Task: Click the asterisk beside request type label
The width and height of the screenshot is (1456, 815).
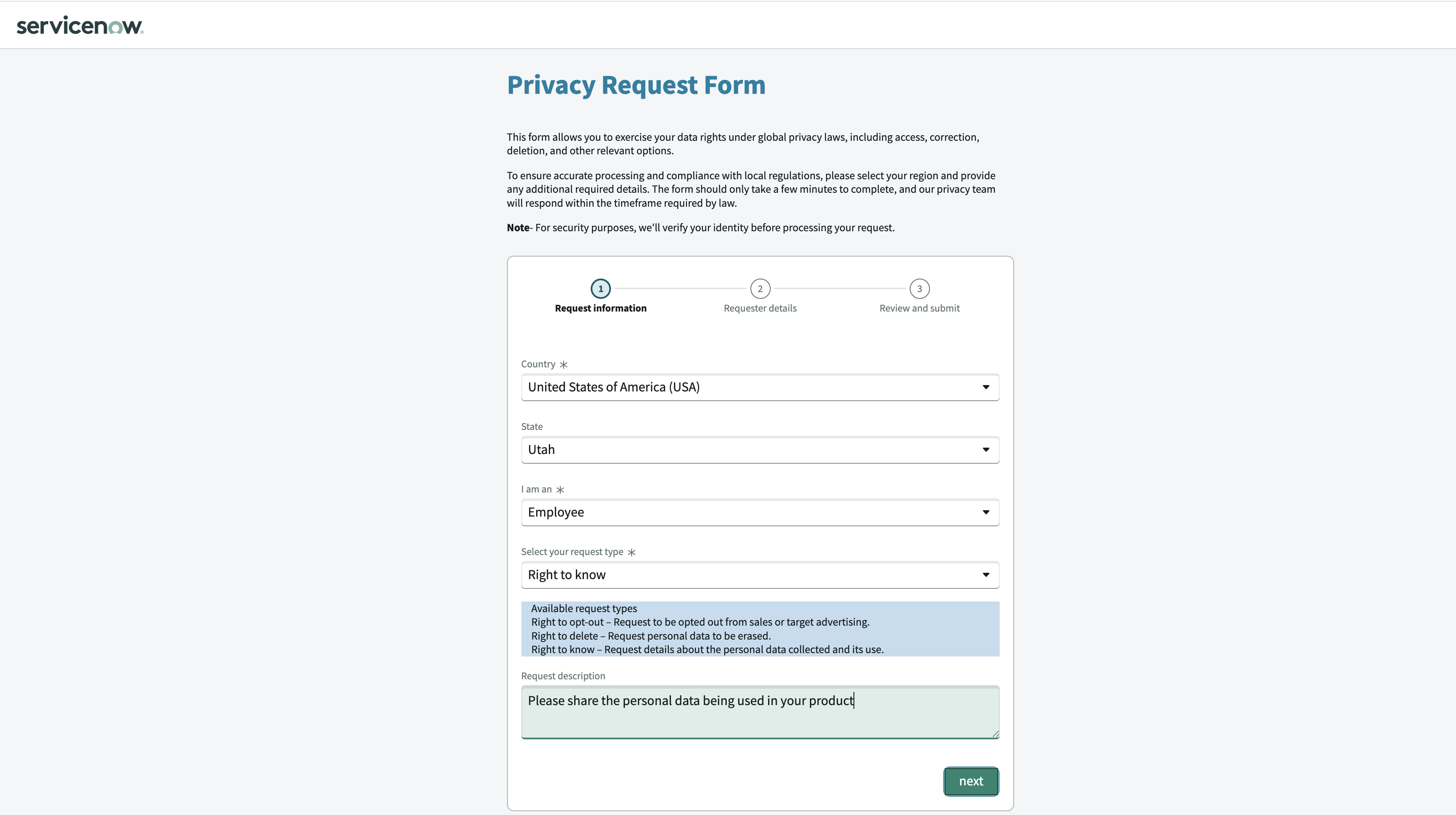Action: (x=631, y=552)
